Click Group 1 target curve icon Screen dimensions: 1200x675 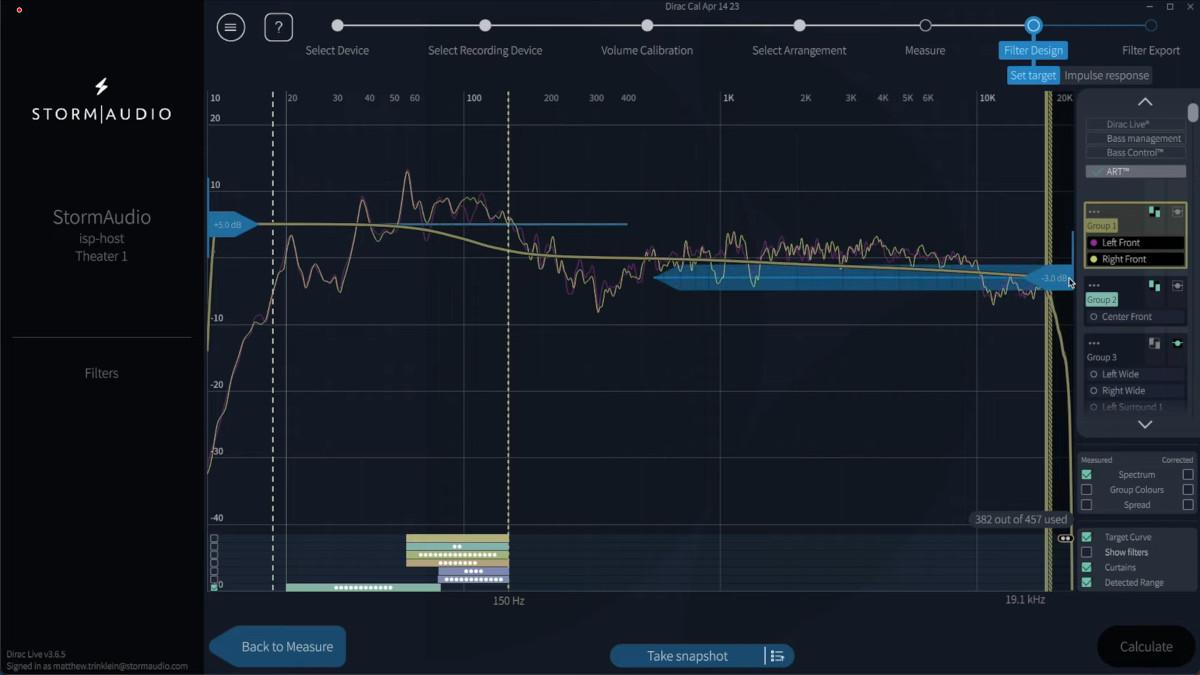pyautogui.click(x=1177, y=212)
